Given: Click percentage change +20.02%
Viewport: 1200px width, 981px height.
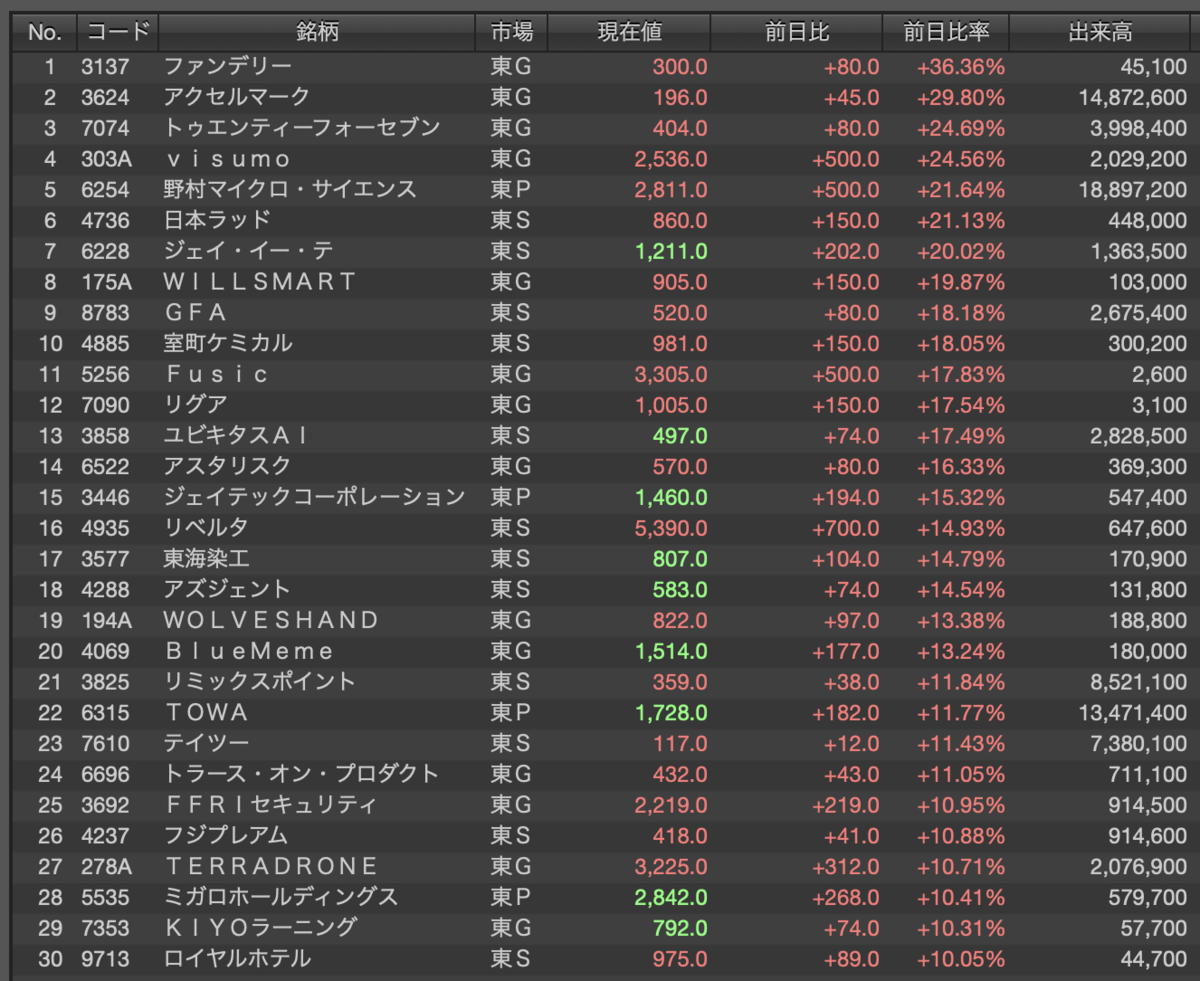Looking at the screenshot, I should click(x=961, y=251).
